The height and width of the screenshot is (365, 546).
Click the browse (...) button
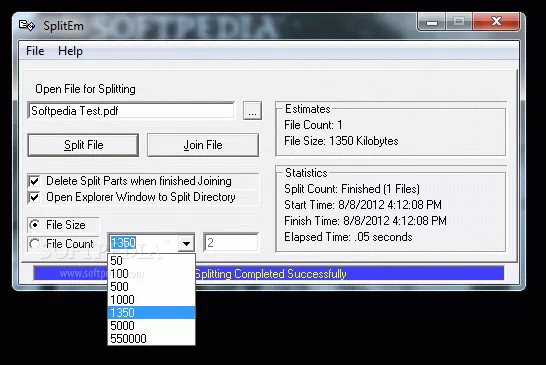click(252, 111)
